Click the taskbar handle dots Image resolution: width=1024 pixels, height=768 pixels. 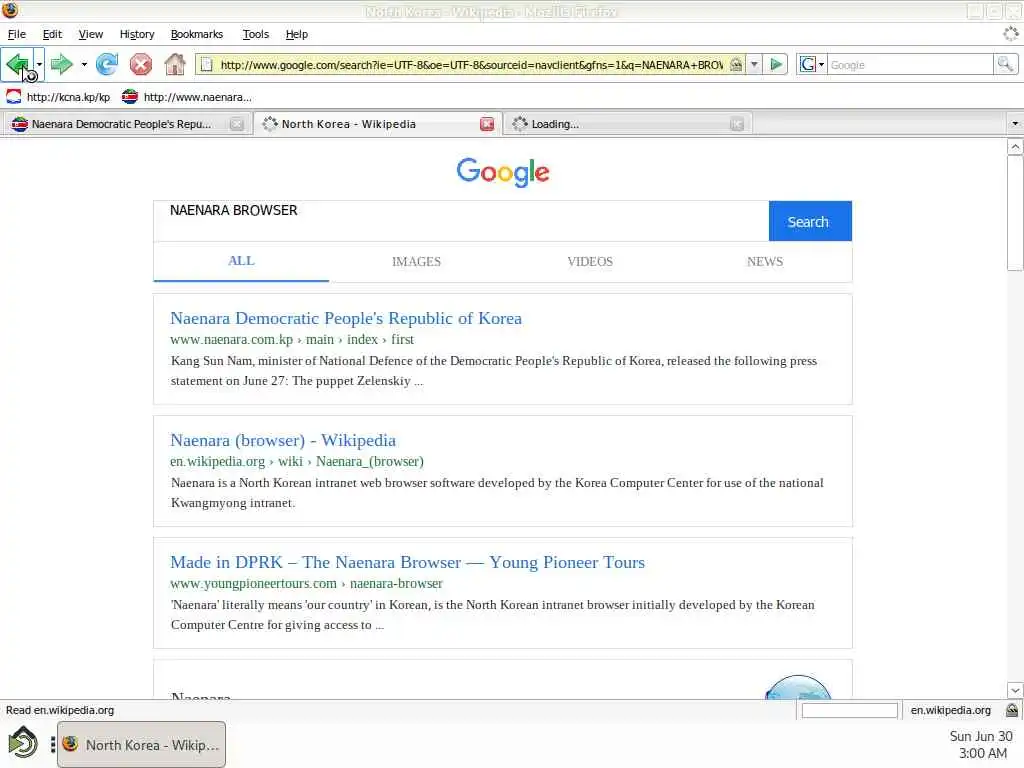coord(52,744)
